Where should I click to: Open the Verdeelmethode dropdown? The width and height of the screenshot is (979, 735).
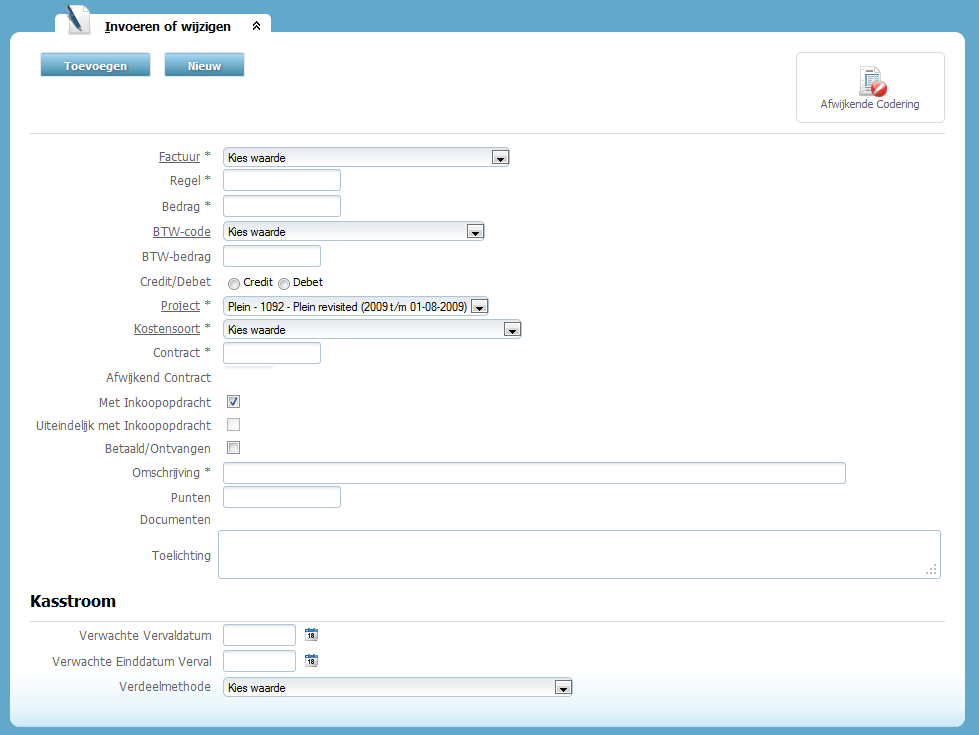pos(563,687)
